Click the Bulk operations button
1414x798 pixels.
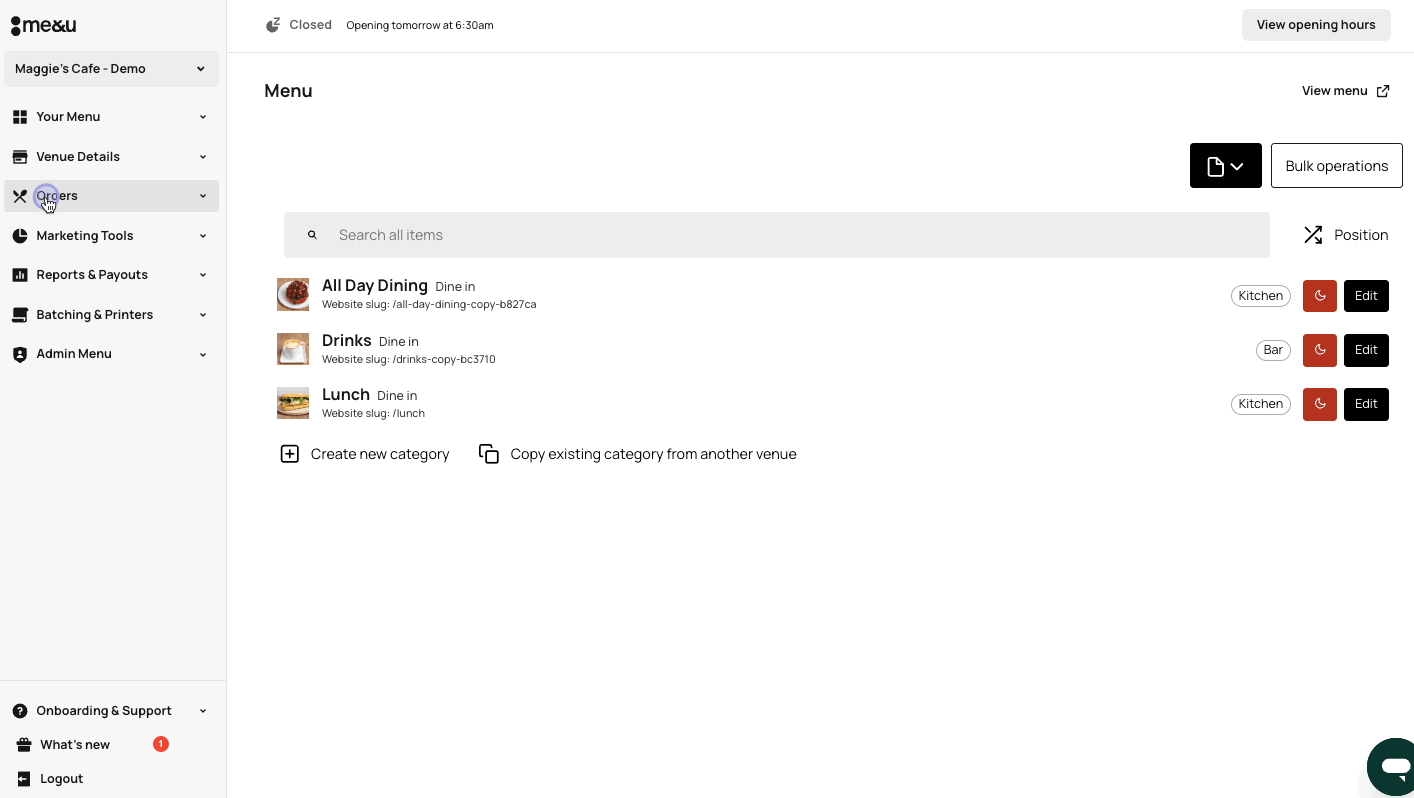click(1336, 166)
